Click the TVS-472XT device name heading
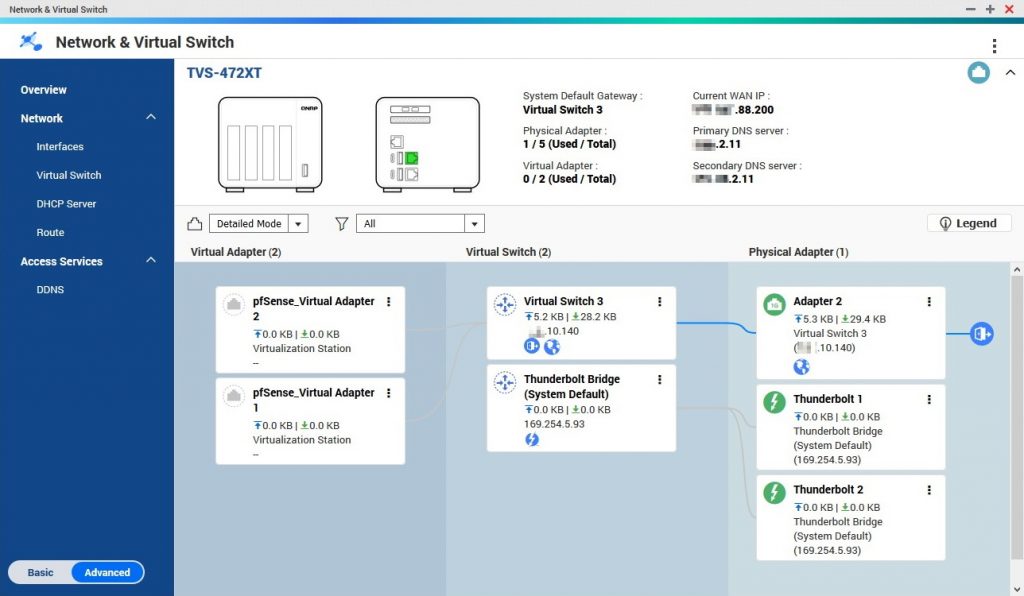 tap(224, 73)
